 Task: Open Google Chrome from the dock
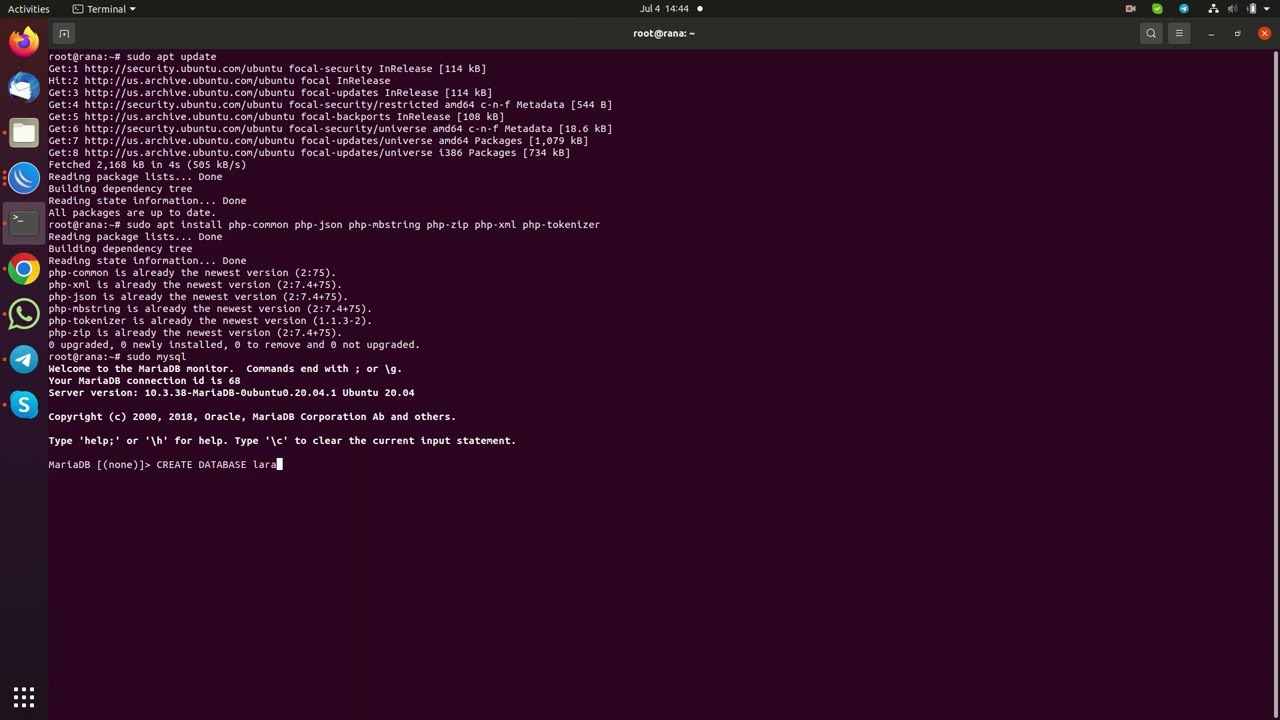pyautogui.click(x=24, y=269)
